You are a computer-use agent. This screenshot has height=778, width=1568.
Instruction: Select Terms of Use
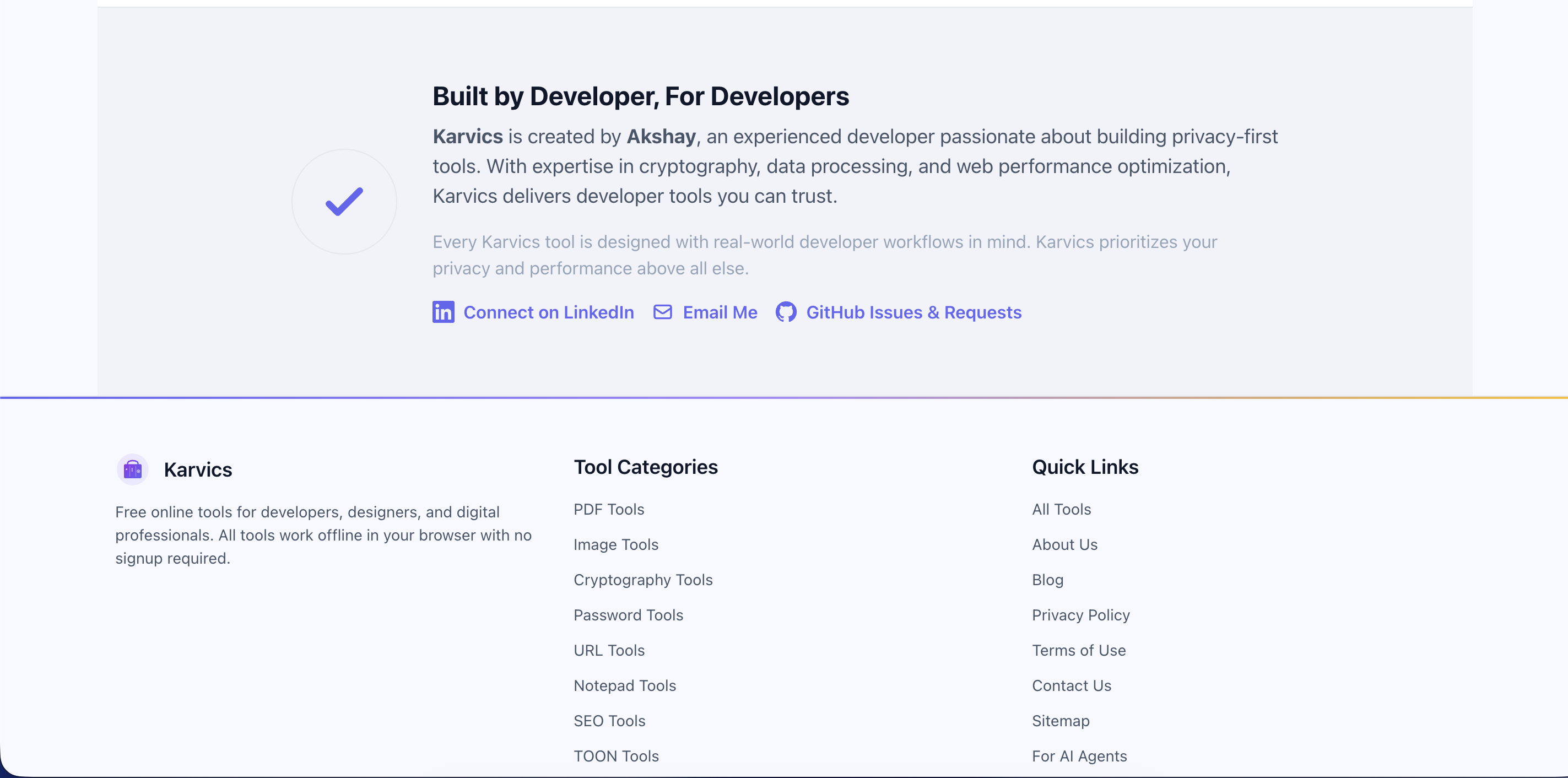[x=1079, y=650]
